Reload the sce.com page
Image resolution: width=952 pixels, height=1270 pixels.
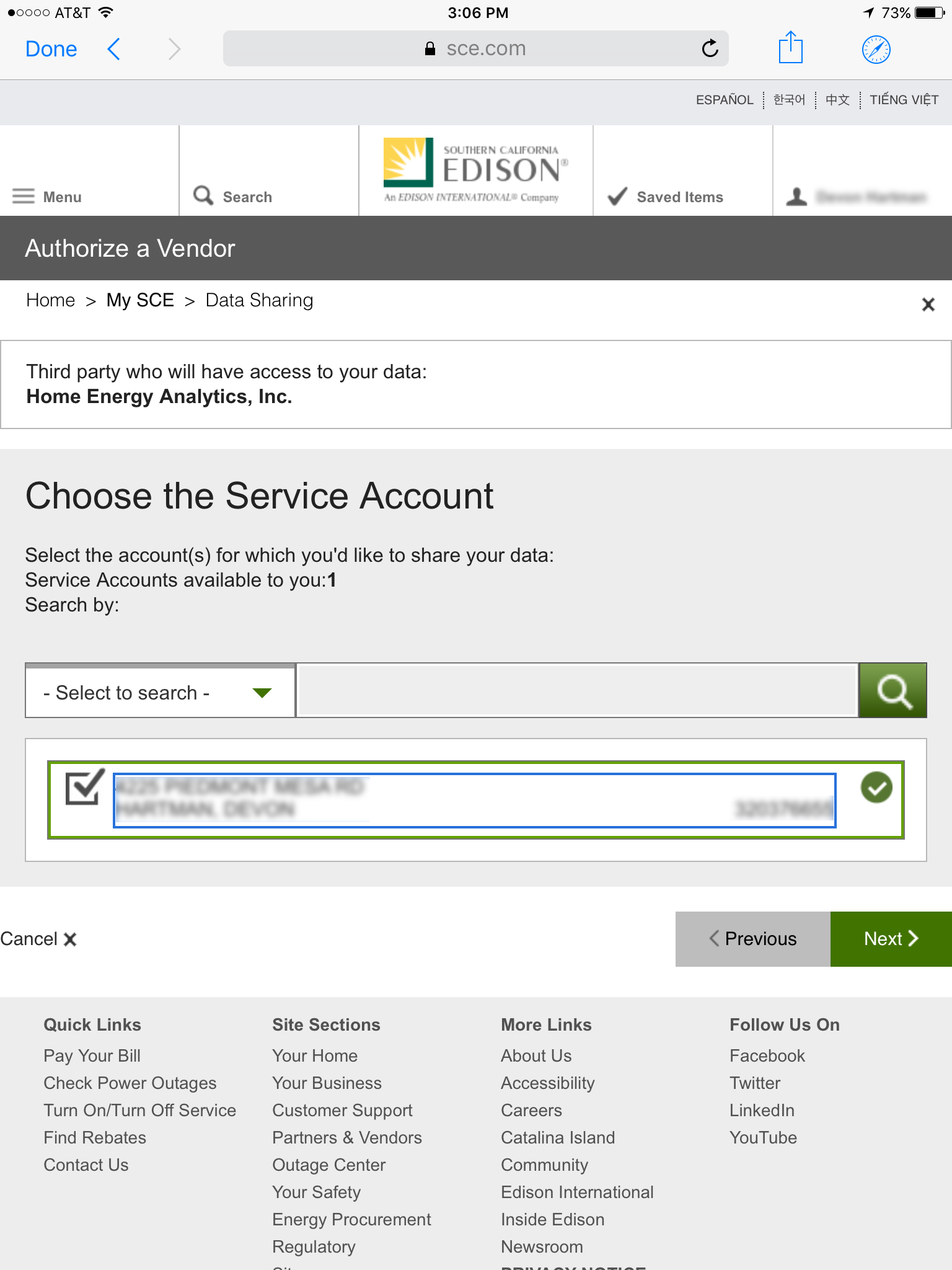point(710,48)
